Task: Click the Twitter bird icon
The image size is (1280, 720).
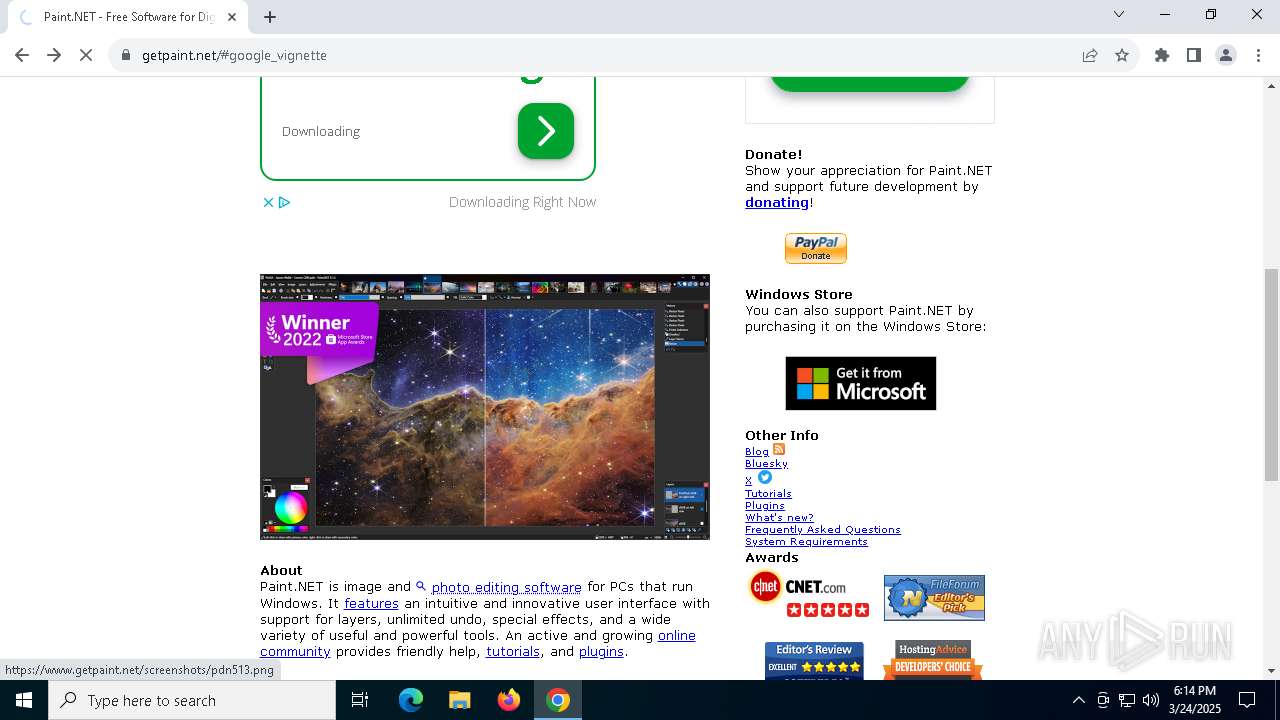Action: click(765, 477)
